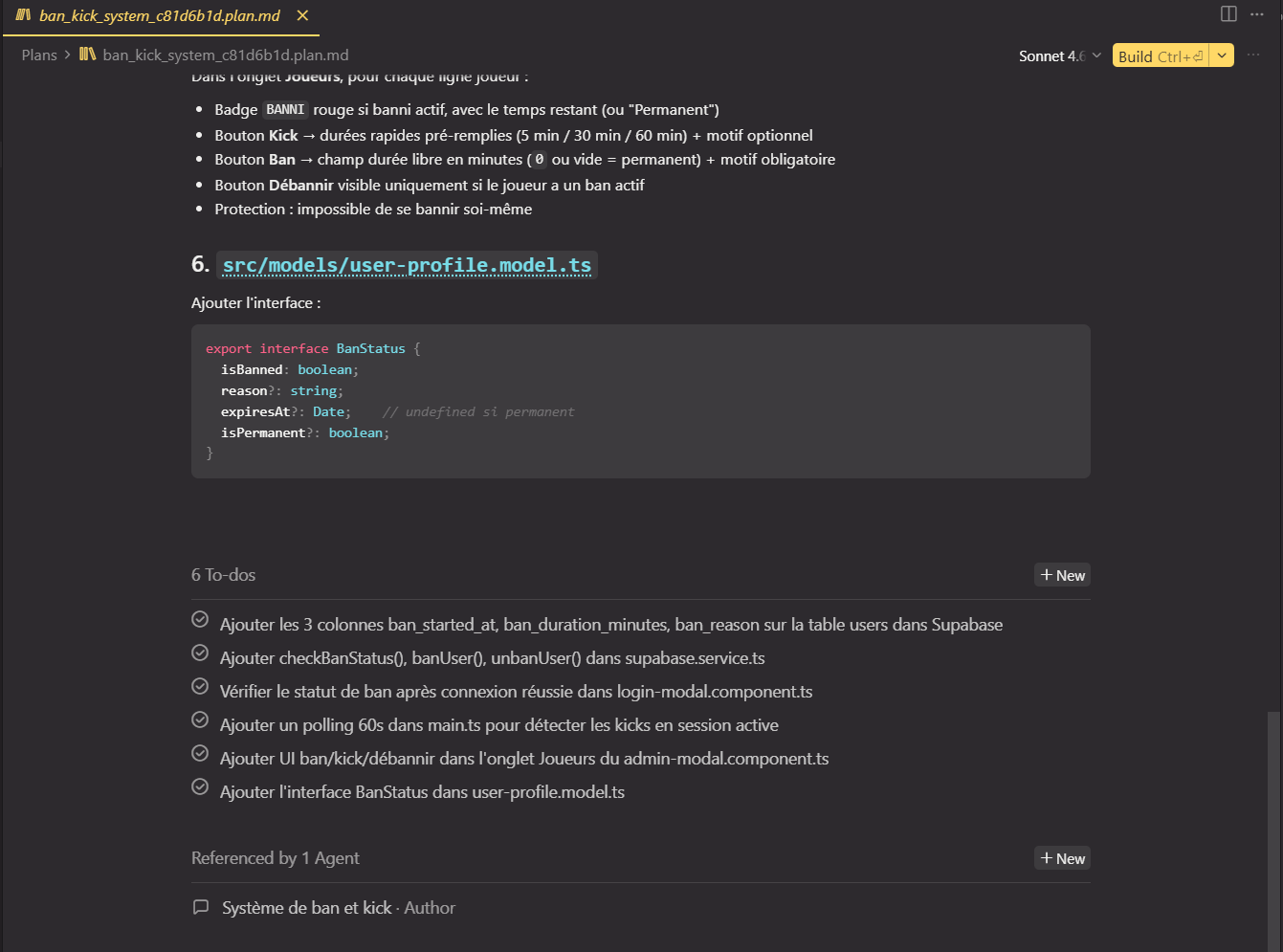Click the New button in Referenced by section
Screen dimensions: 1283x952
(1062, 858)
